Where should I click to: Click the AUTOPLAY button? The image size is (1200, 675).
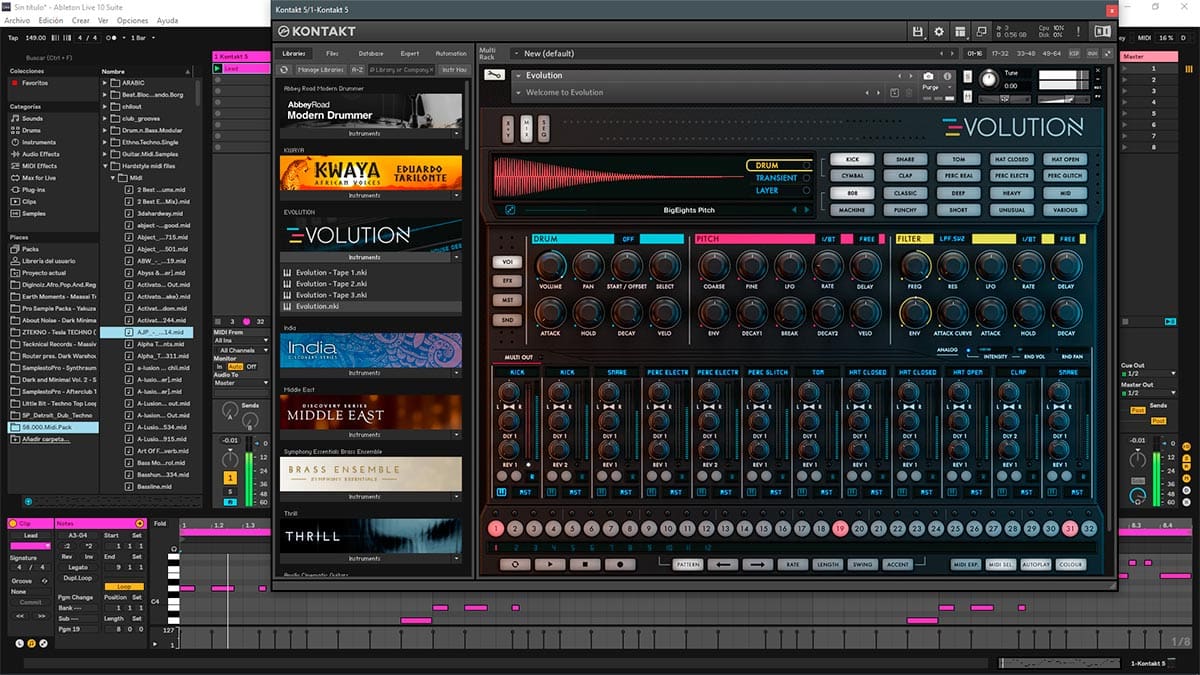click(1036, 564)
